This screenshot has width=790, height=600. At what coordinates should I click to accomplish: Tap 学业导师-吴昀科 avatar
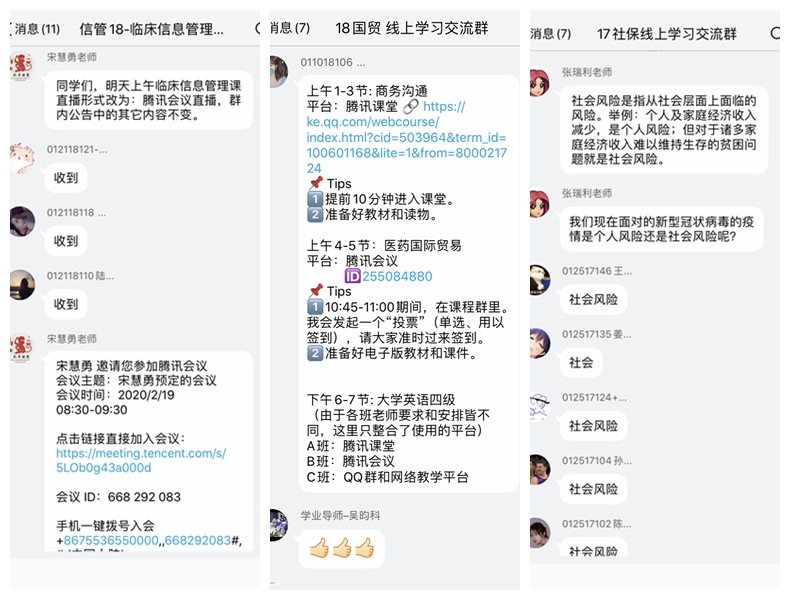pyautogui.click(x=279, y=525)
